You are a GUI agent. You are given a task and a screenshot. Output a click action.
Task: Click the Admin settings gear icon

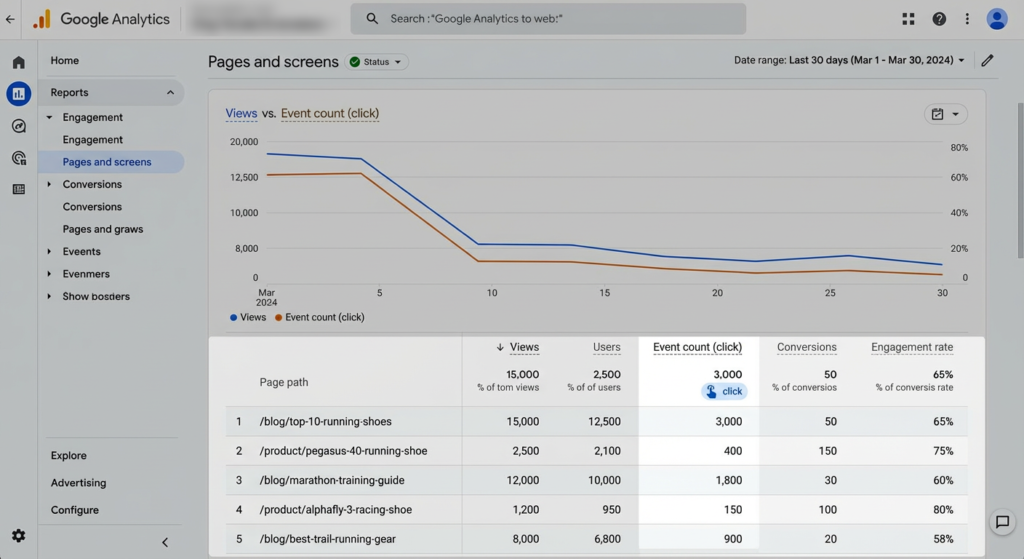(x=18, y=536)
